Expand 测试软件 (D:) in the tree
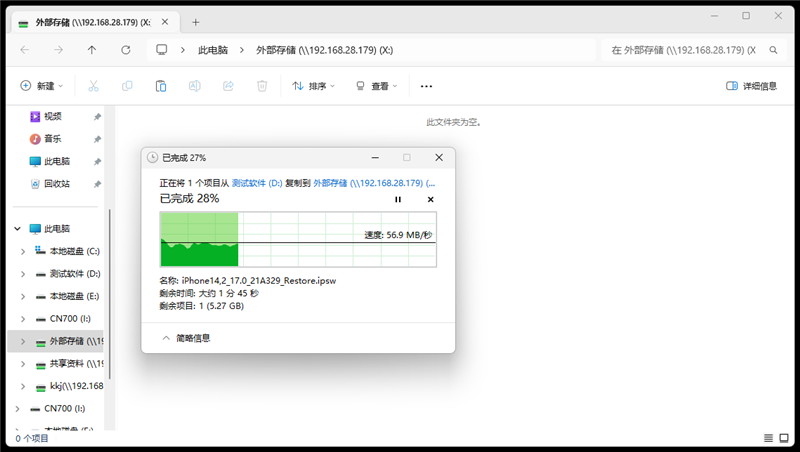 click(x=23, y=274)
